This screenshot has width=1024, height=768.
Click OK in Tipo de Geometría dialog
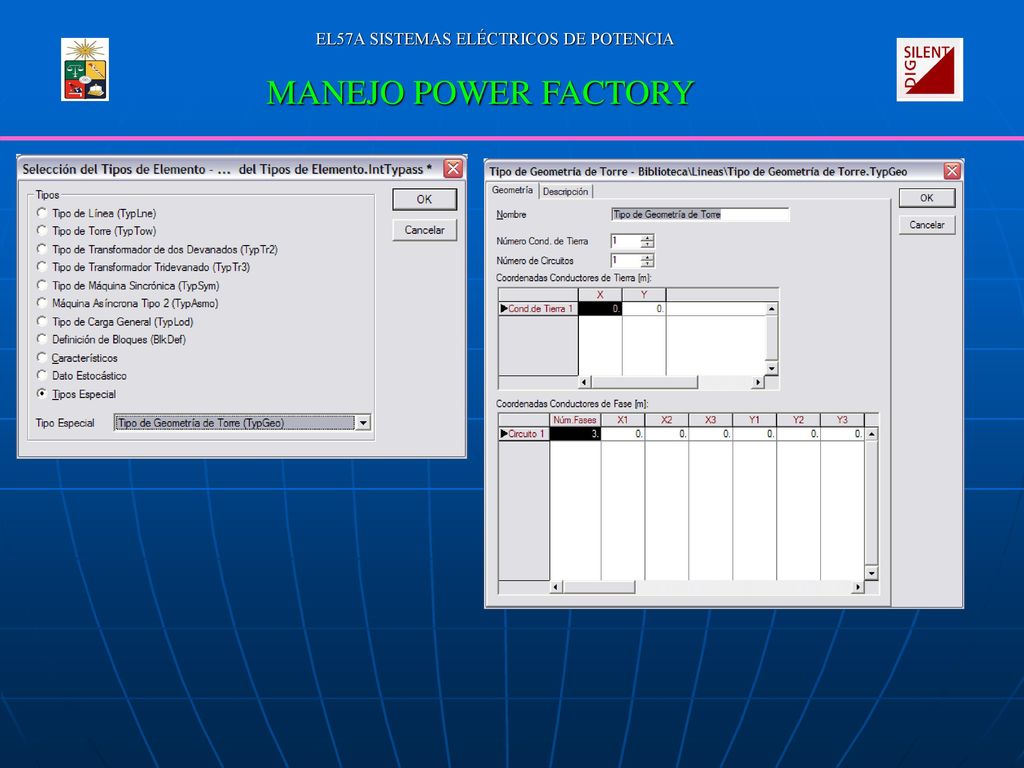(927, 198)
